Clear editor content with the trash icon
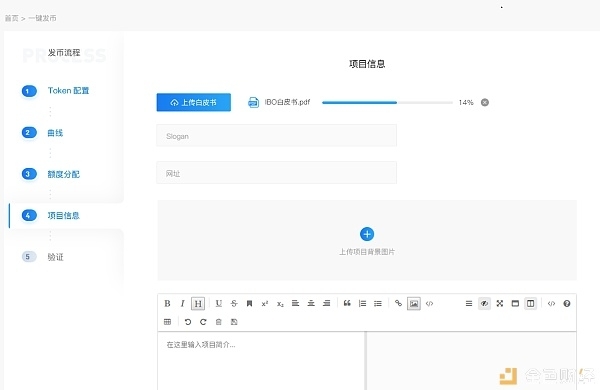Screen dimensions: 600x390 [218, 322]
